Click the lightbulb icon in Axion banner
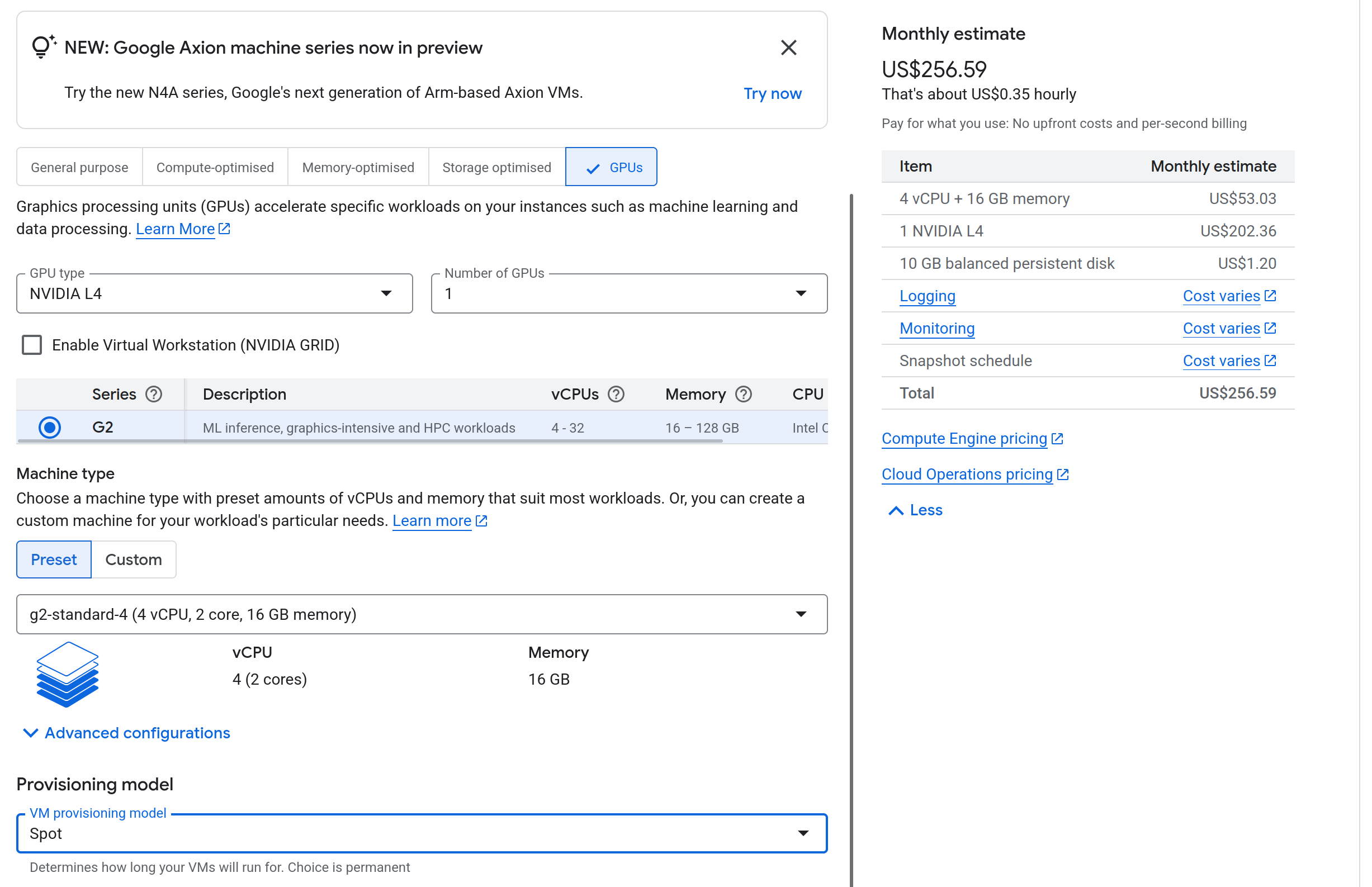Viewport: 1372px width, 887px height. (42, 46)
